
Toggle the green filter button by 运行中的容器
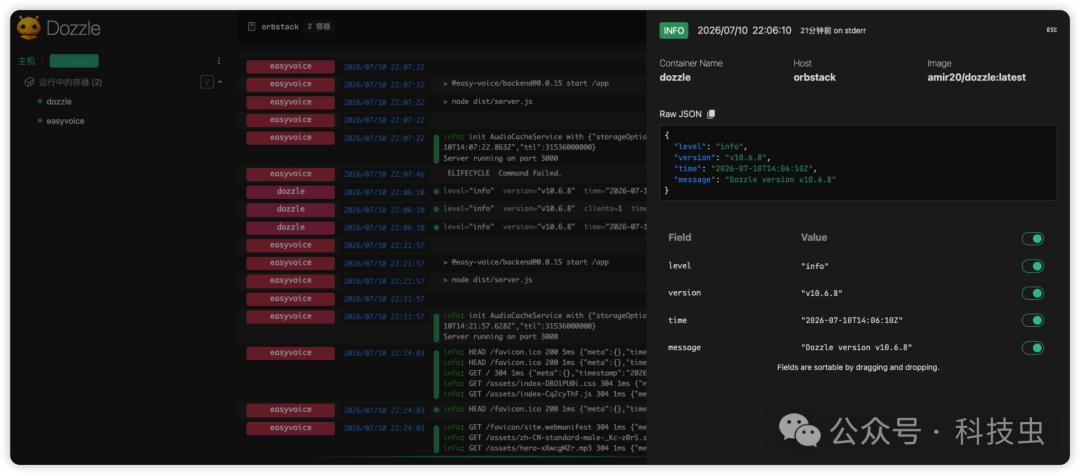(207, 82)
